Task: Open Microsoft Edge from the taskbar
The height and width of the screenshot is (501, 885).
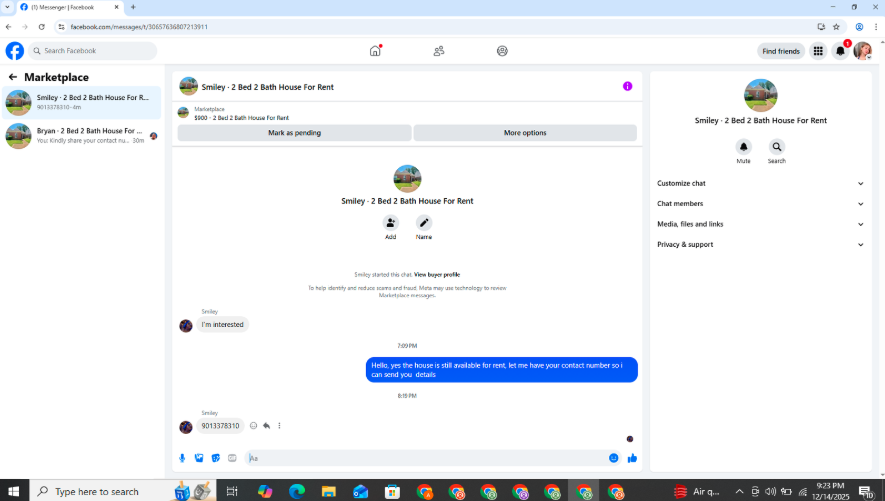Action: (297, 491)
